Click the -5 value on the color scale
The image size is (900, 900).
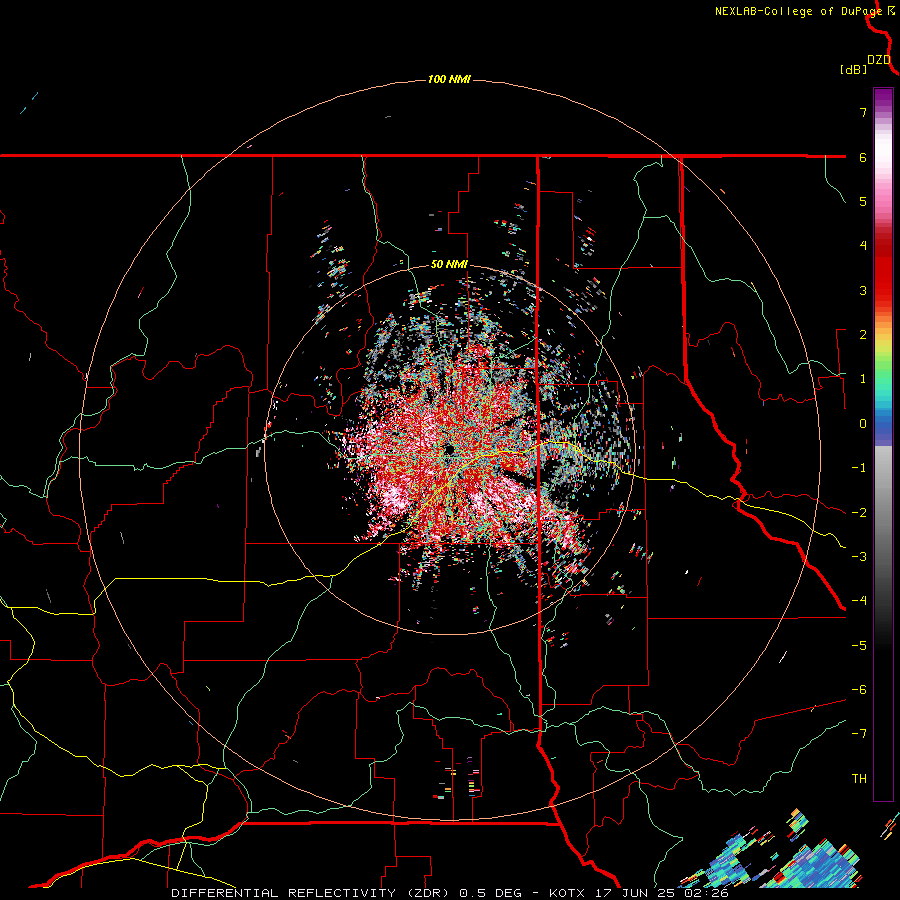[859, 646]
